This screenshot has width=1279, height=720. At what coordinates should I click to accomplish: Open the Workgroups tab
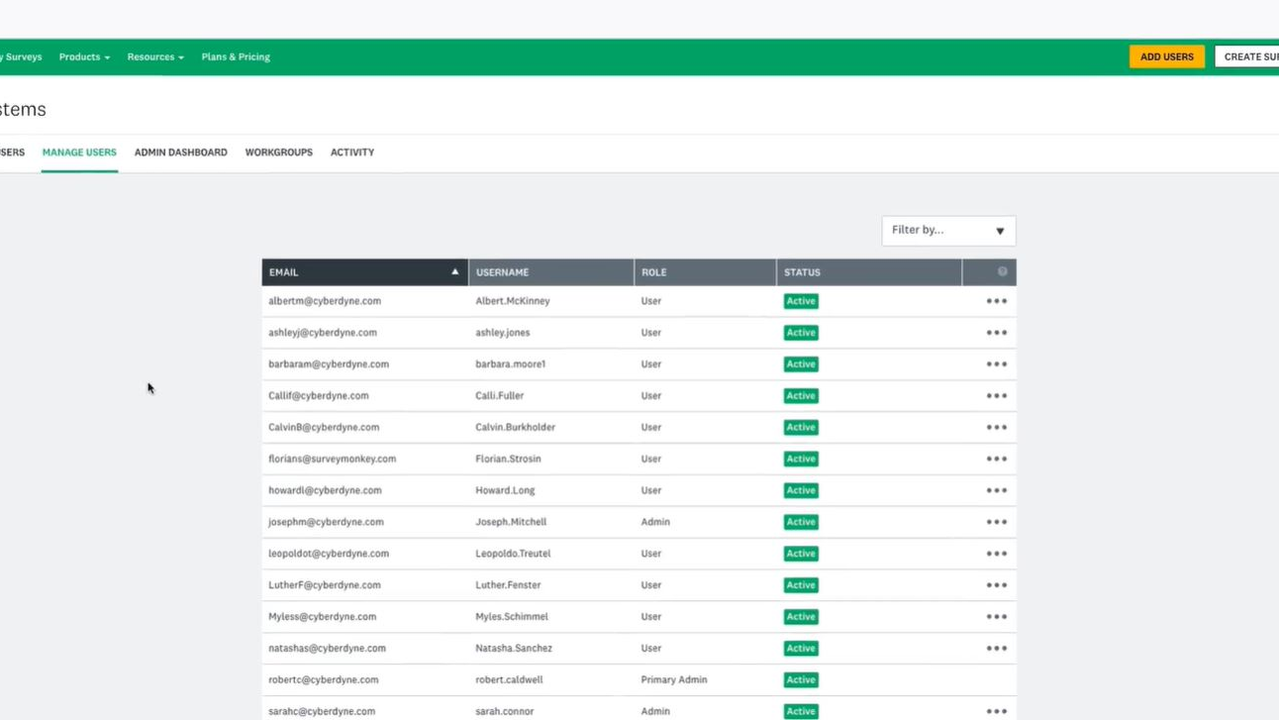(x=278, y=152)
